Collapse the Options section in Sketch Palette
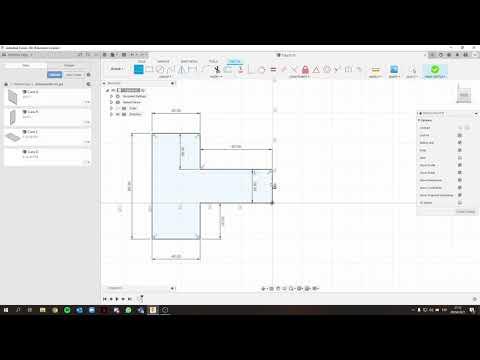This screenshot has width=480, height=360. pyautogui.click(x=419, y=120)
